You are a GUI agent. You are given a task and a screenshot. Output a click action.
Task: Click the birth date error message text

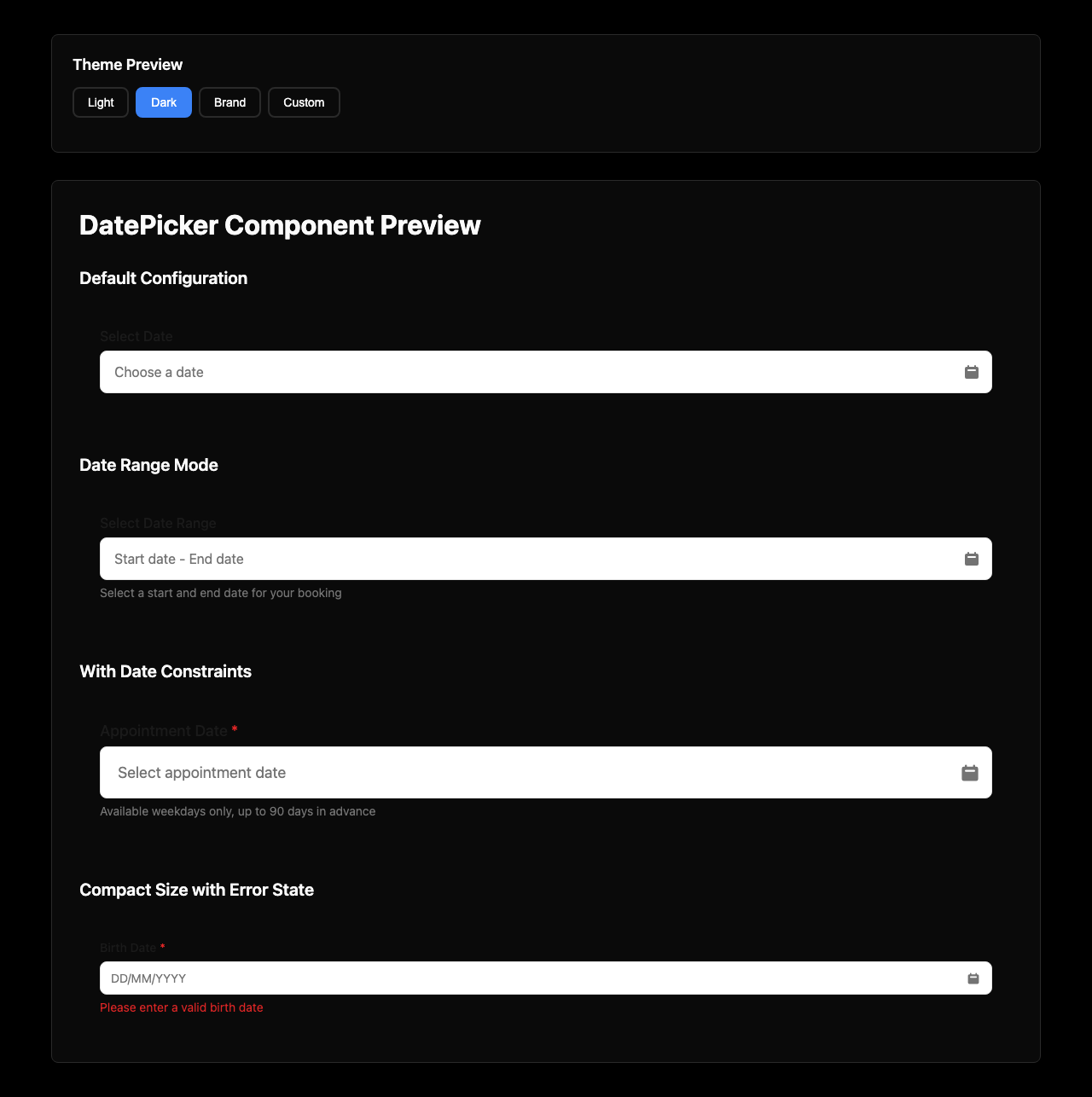click(181, 1007)
